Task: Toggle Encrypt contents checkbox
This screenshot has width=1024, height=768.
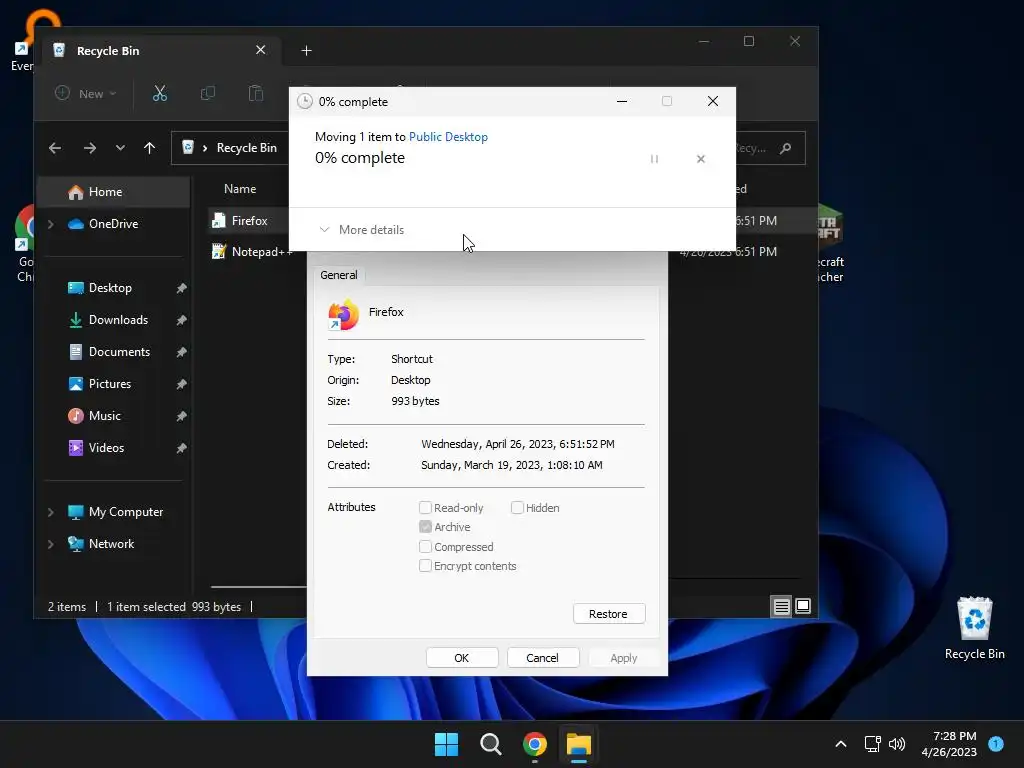Action: (x=425, y=566)
